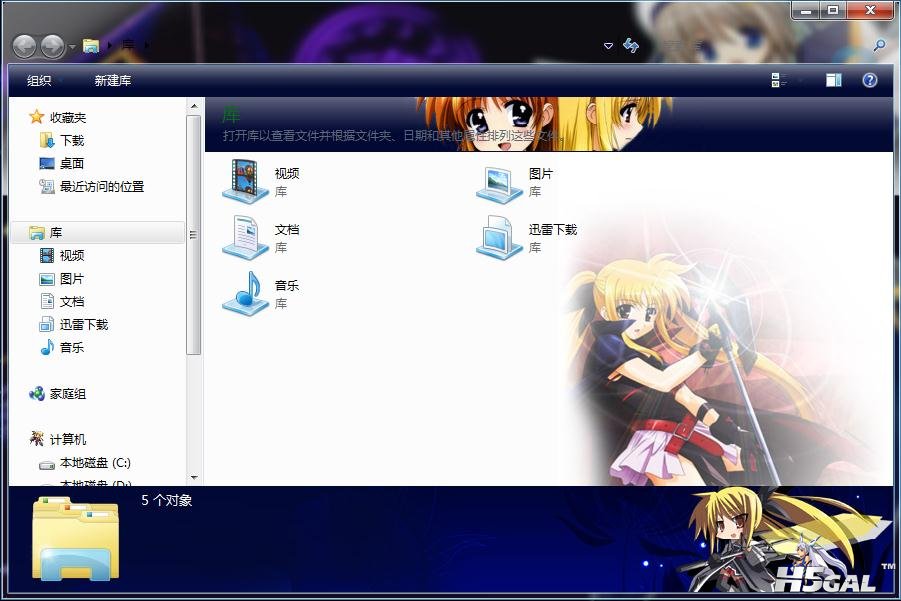Image resolution: width=901 pixels, height=601 pixels.
Task: Toggle the preview pane icon
Action: (834, 80)
